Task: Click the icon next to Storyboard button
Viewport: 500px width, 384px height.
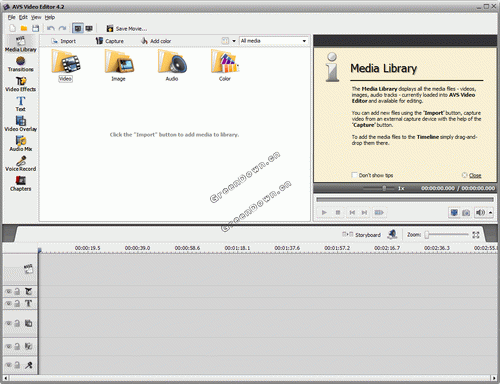Action: [x=392, y=234]
